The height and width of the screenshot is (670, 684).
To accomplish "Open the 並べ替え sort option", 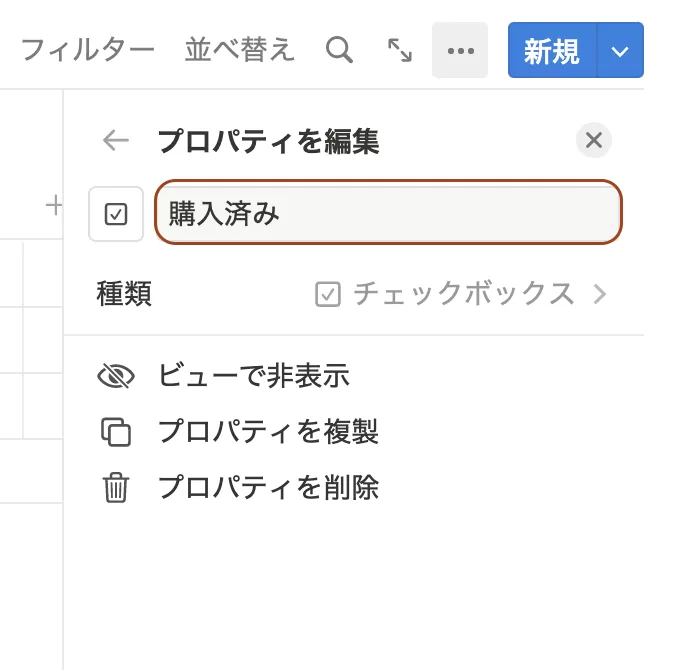I will pyautogui.click(x=239, y=50).
